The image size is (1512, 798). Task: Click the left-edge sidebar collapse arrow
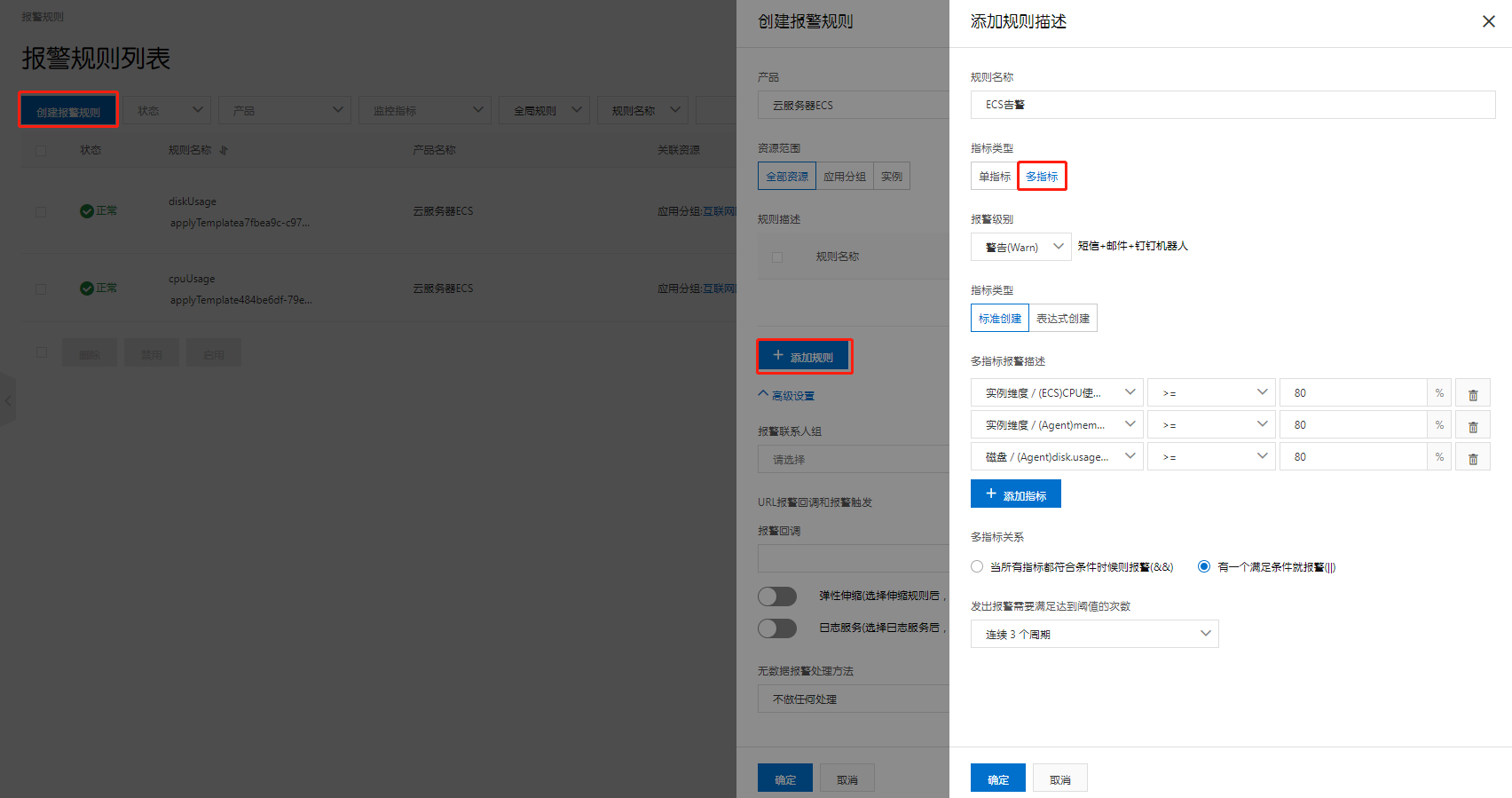coord(8,400)
